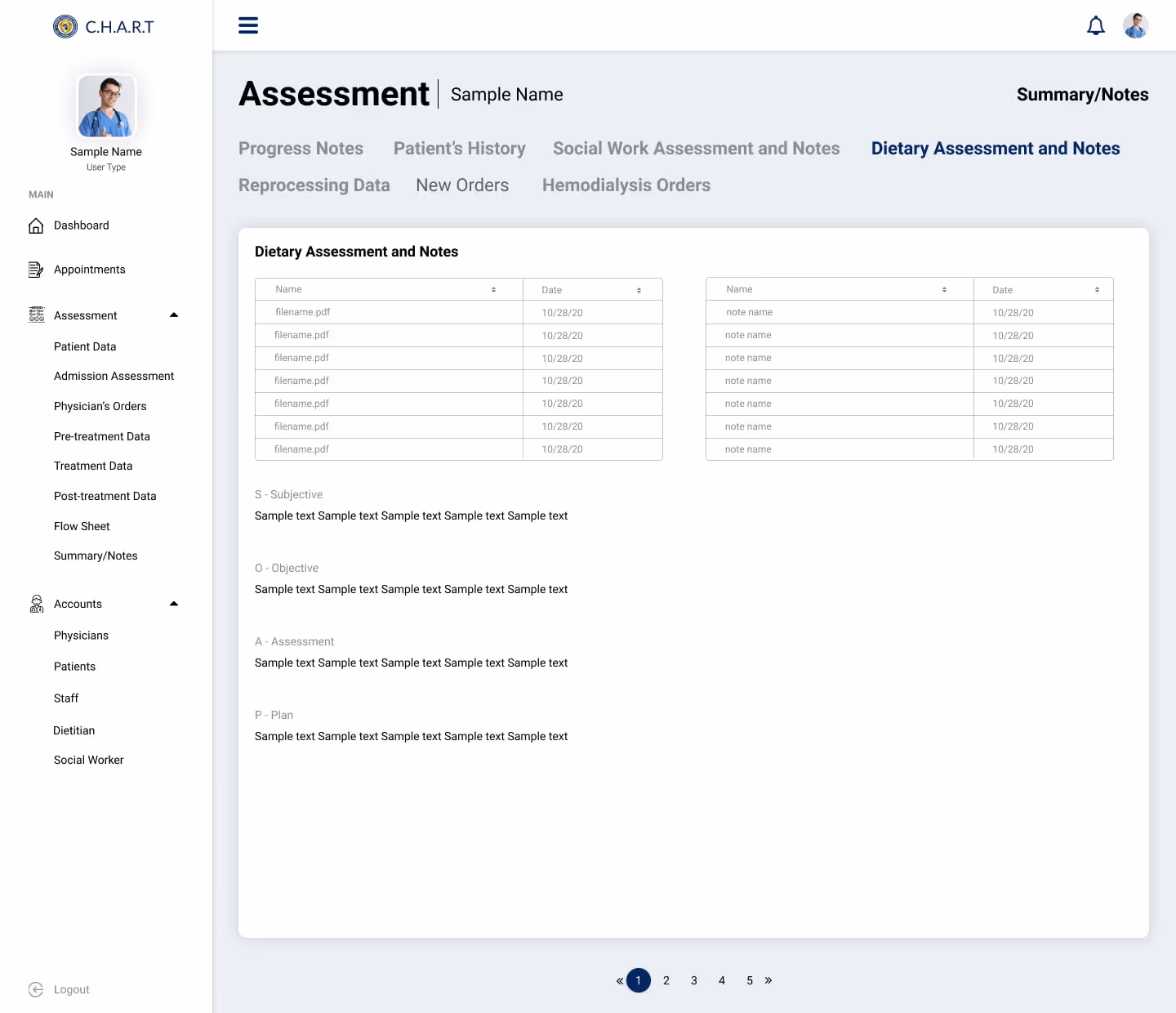The height and width of the screenshot is (1013, 1176).
Task: Open Hemodialysis Orders tab
Action: tap(626, 185)
